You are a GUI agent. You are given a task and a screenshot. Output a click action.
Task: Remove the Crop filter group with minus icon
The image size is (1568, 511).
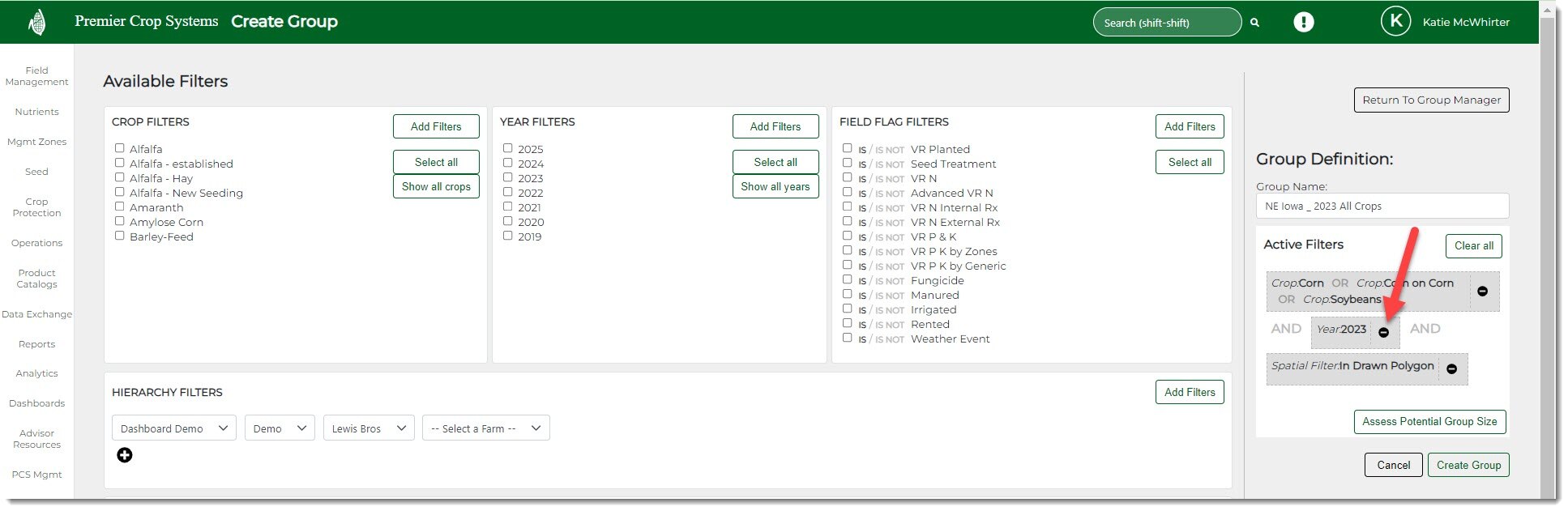pyautogui.click(x=1482, y=292)
